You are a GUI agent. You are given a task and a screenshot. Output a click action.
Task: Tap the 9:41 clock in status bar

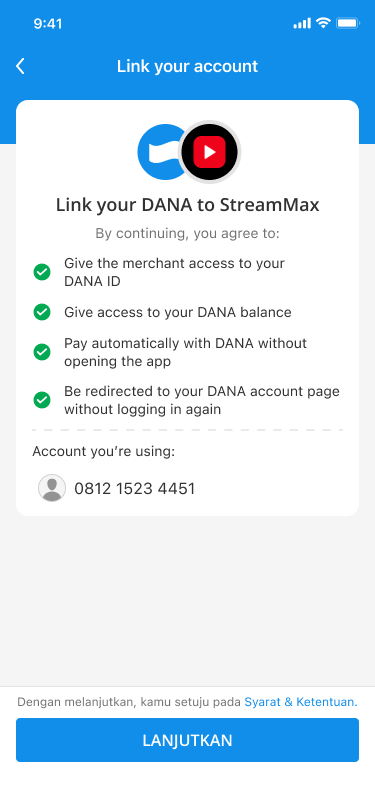(x=48, y=23)
